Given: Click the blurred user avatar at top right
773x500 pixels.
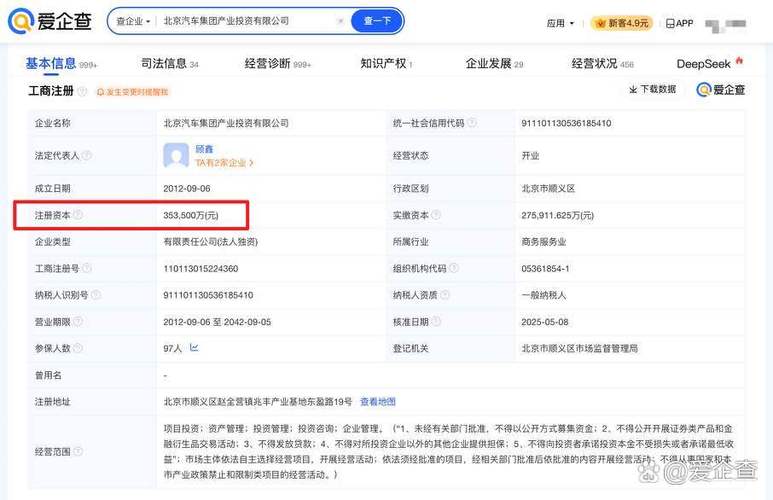Looking at the screenshot, I should (x=725, y=24).
